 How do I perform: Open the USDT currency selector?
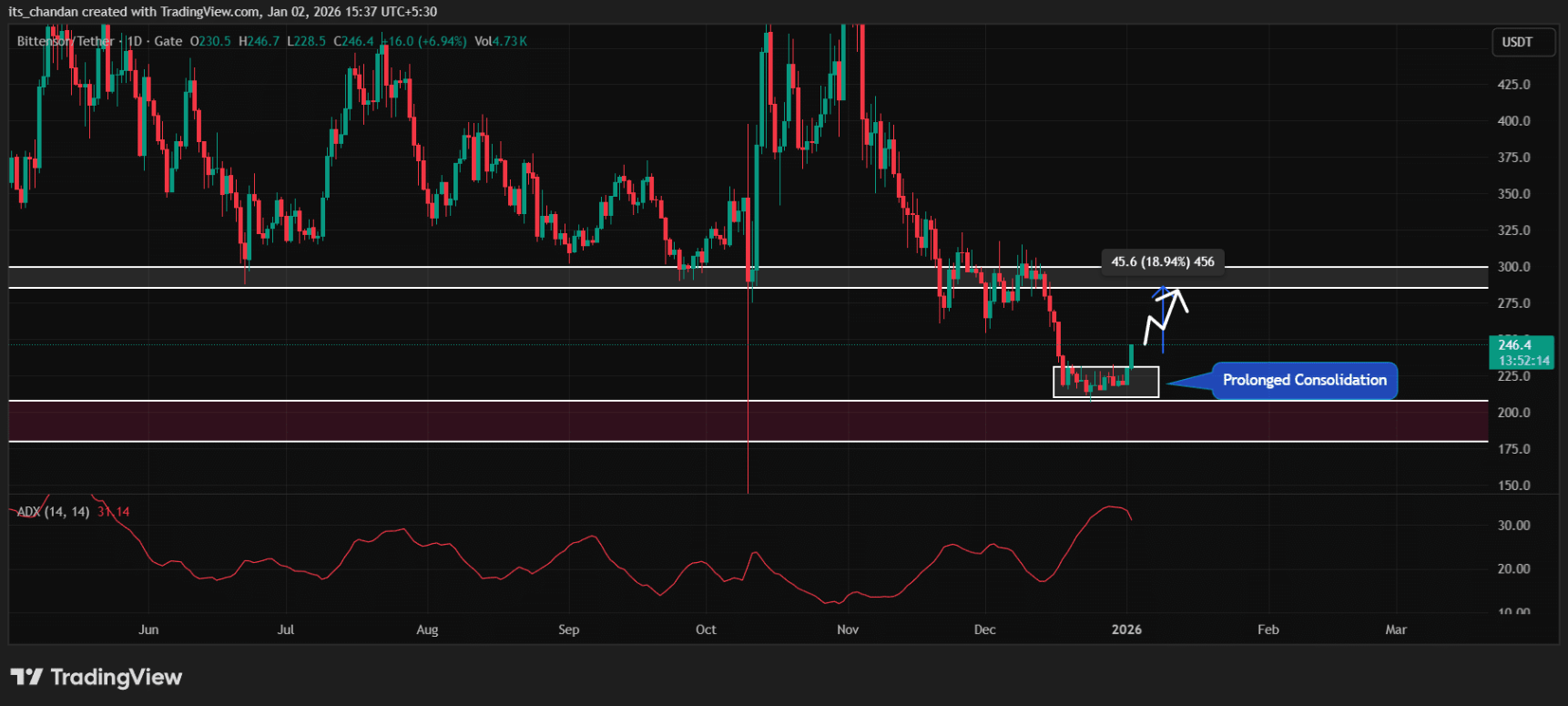click(1517, 42)
